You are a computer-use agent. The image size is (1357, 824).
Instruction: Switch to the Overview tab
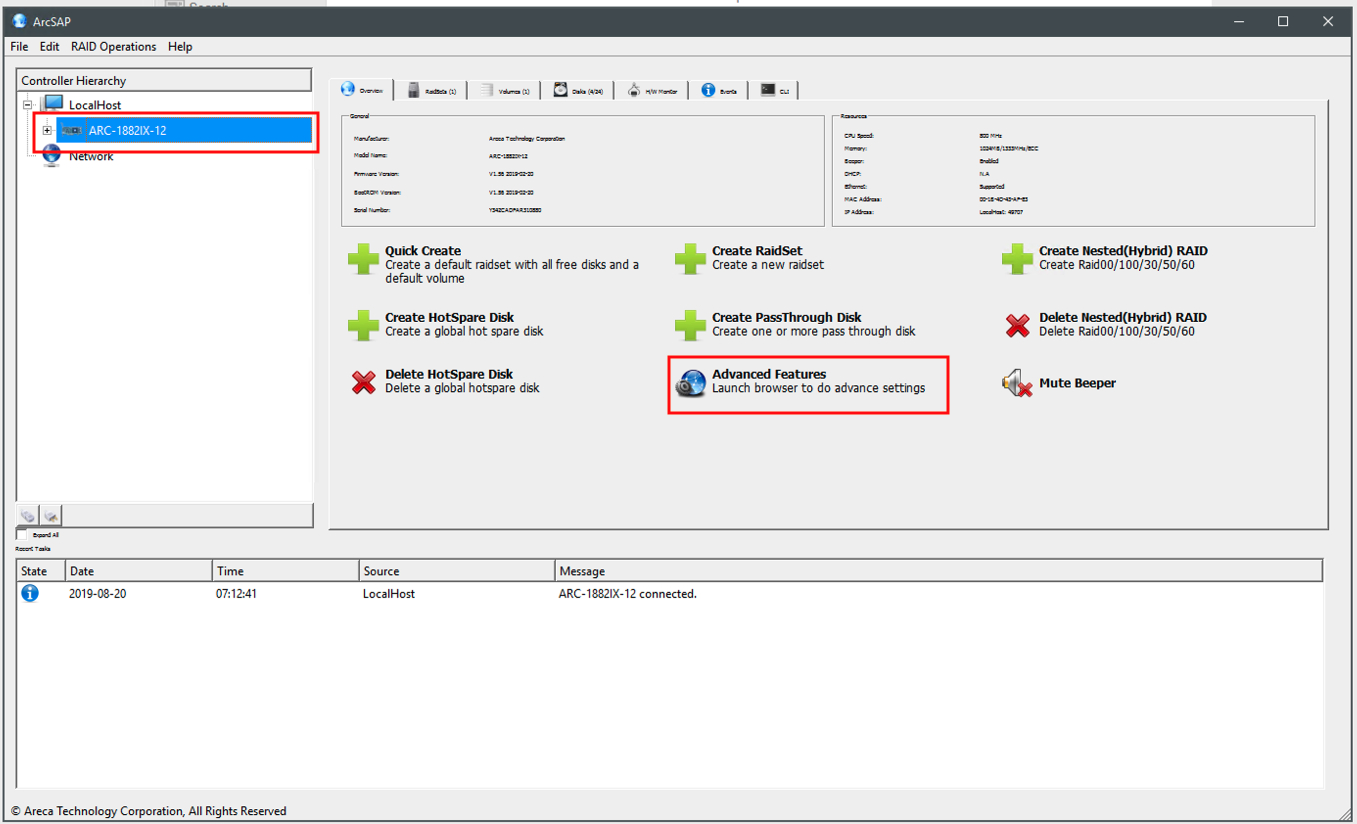pos(361,90)
